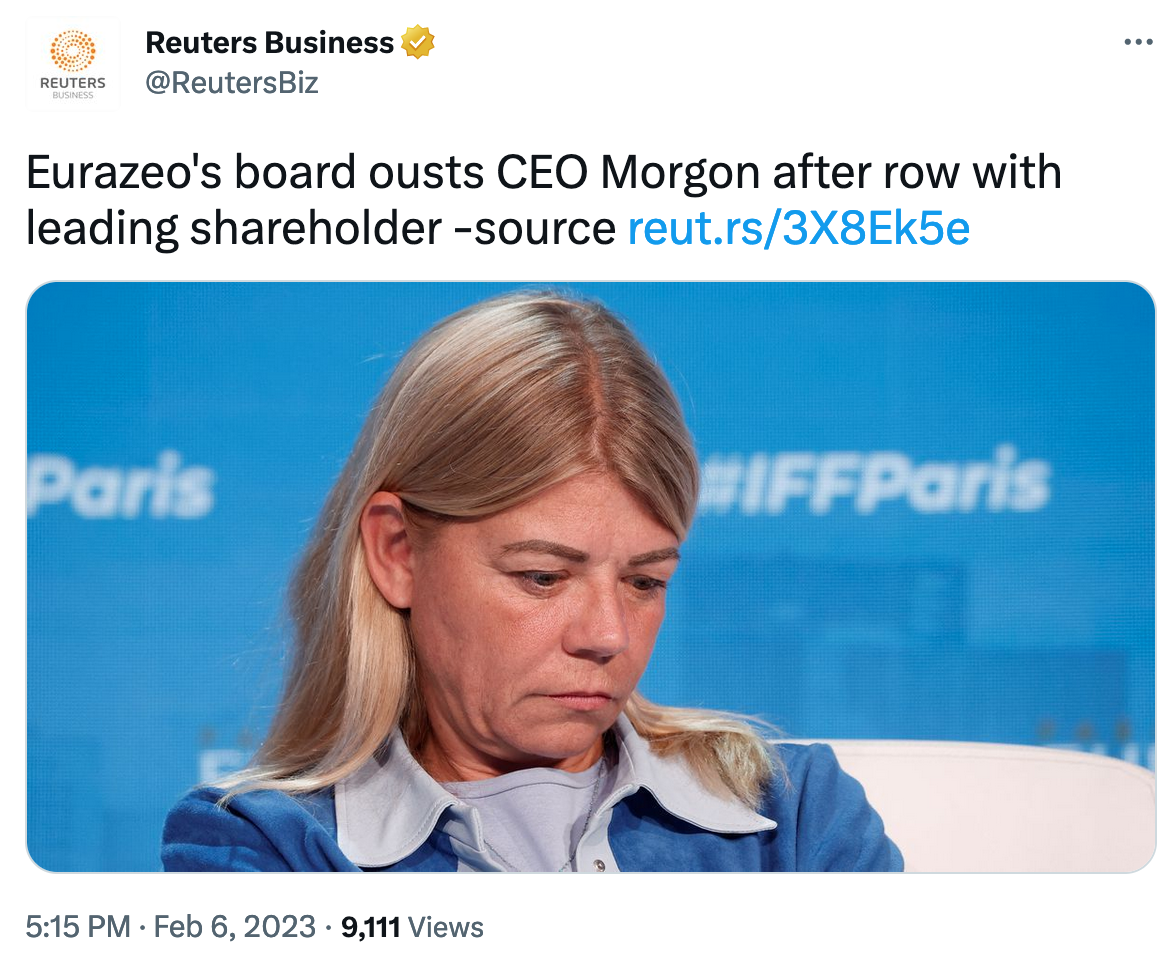Image resolution: width=1160 pixels, height=972 pixels.
Task: Click the 5:15 PM timestamp
Action: click(78, 927)
